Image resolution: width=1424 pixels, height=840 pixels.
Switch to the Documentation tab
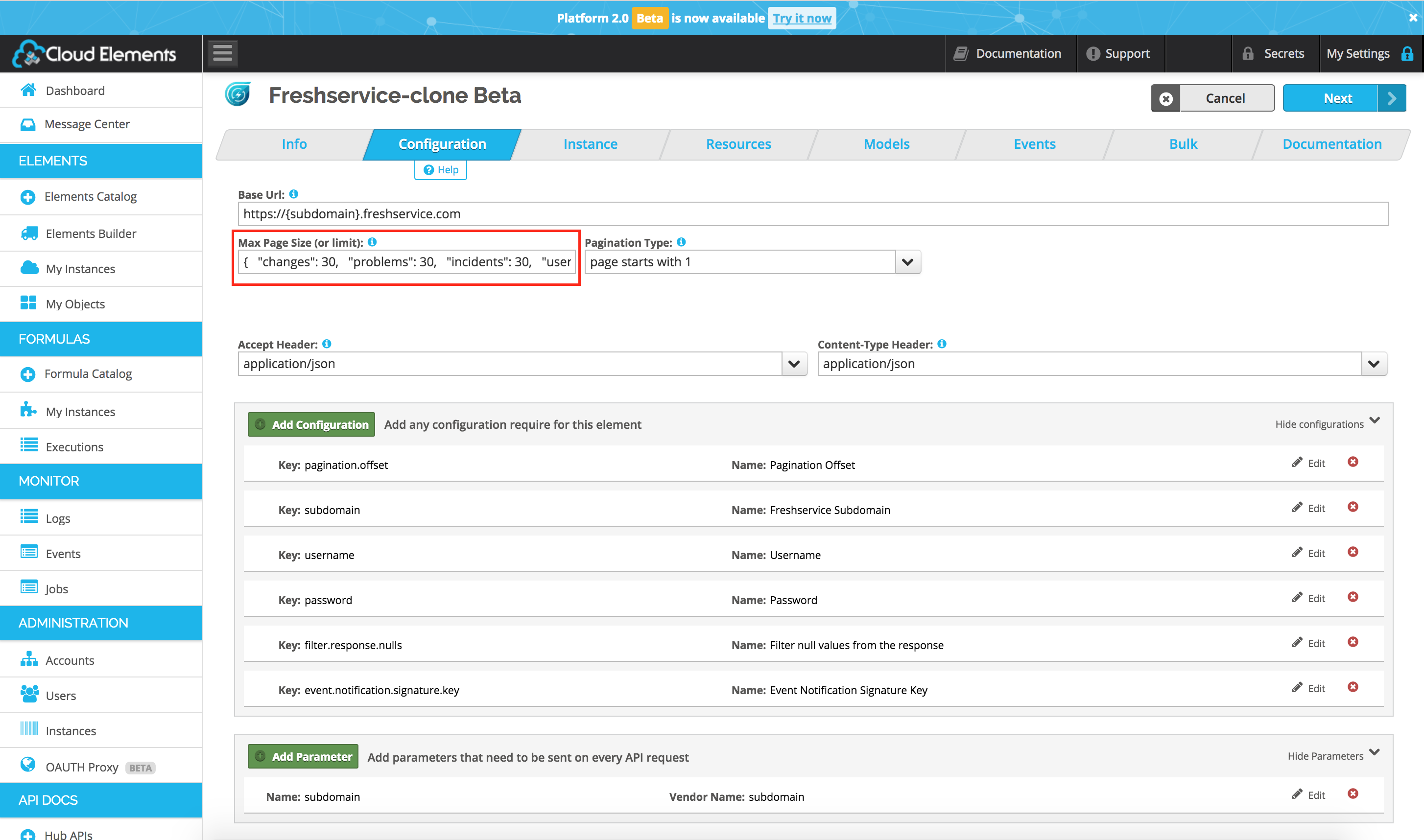click(x=1332, y=144)
